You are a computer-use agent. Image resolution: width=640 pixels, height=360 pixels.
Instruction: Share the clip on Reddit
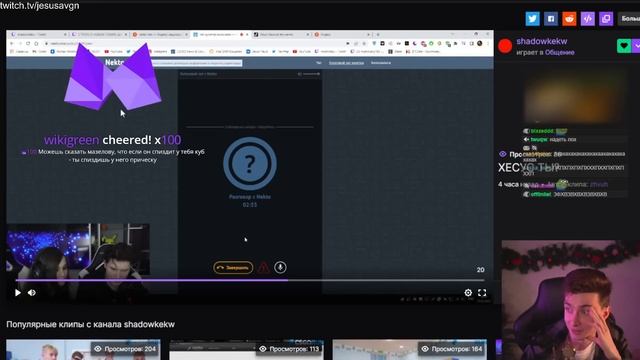point(569,19)
